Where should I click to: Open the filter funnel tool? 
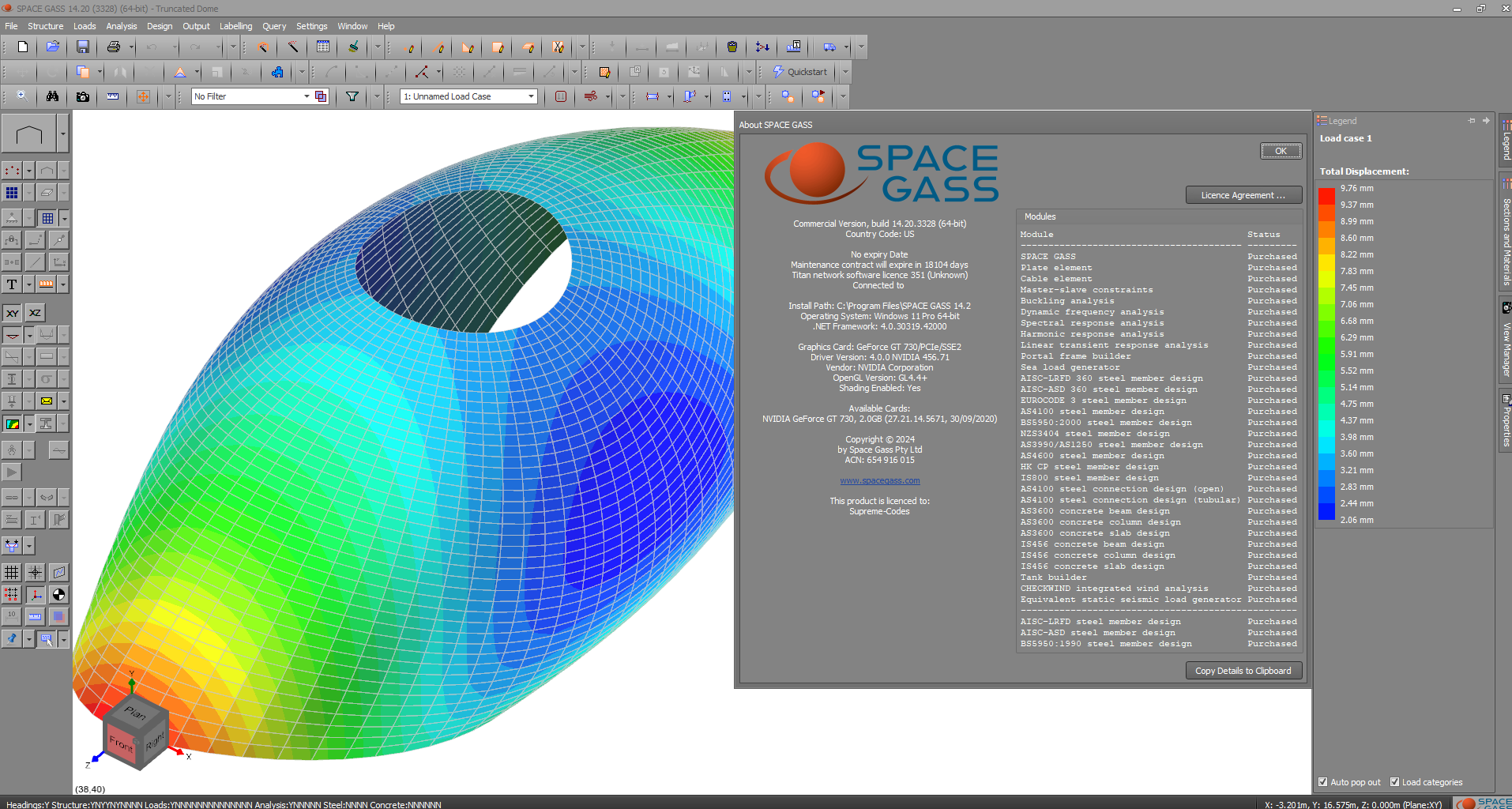pyautogui.click(x=352, y=96)
